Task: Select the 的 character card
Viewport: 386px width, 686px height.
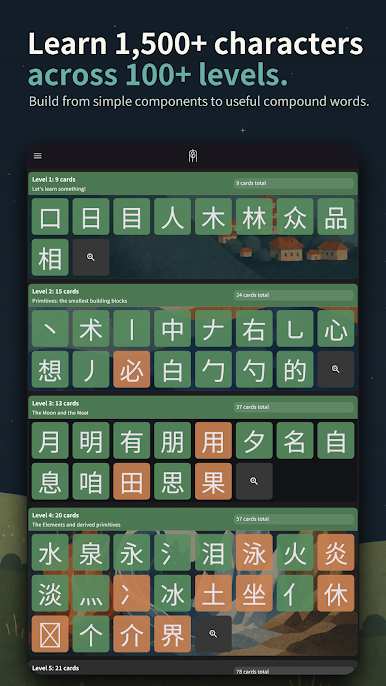Action: tap(295, 369)
